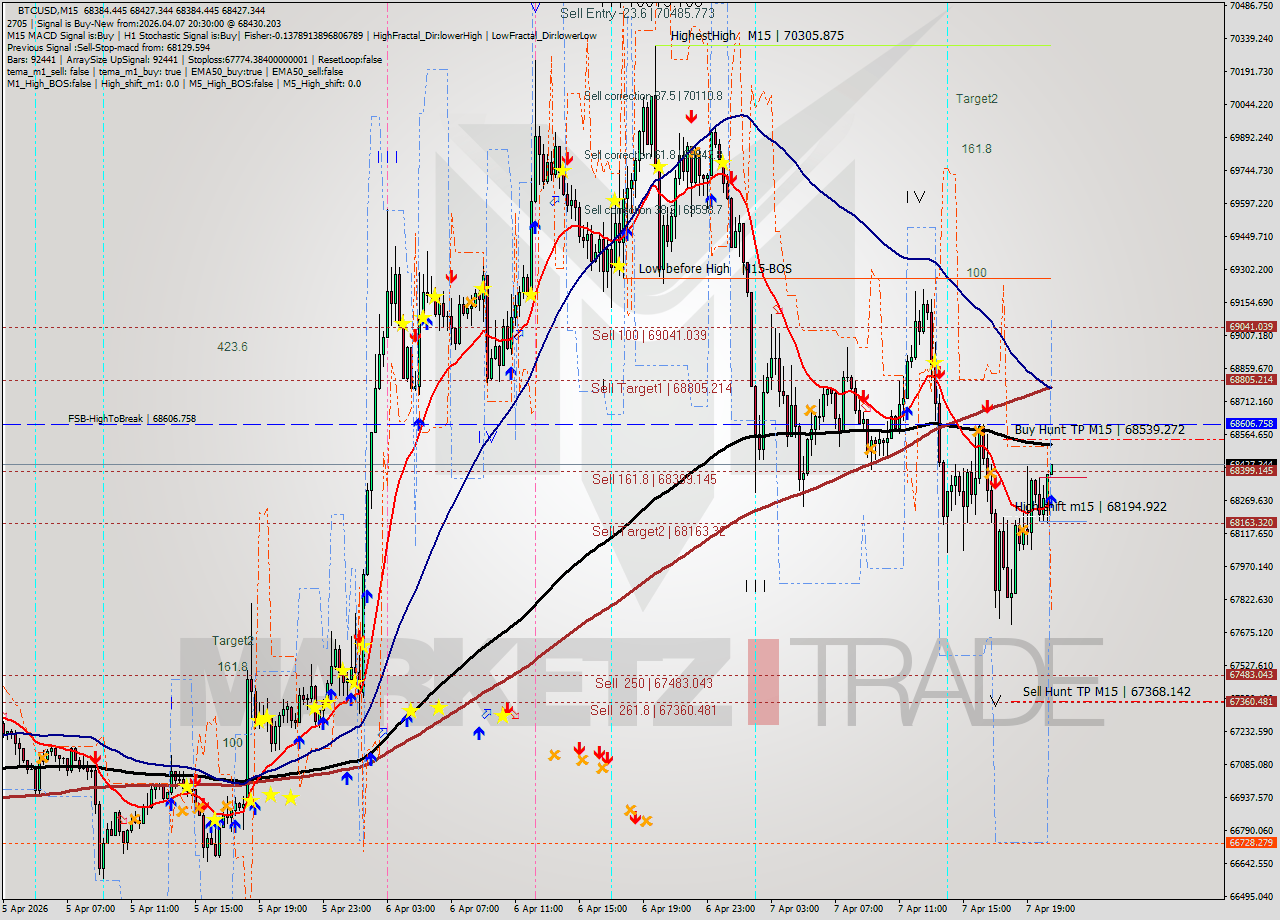This screenshot has width=1280, height=920.
Task: Select the yellow star below wave IV peak
Action: tap(935, 361)
